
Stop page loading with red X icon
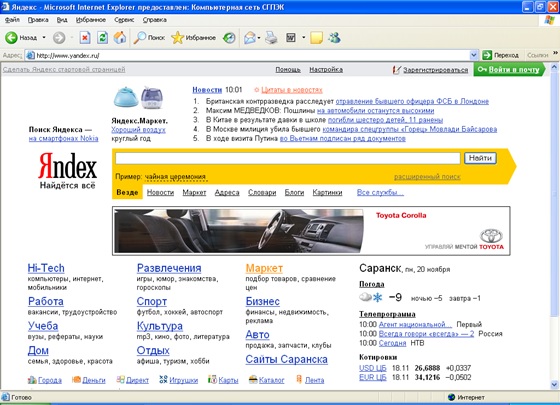coord(85,38)
